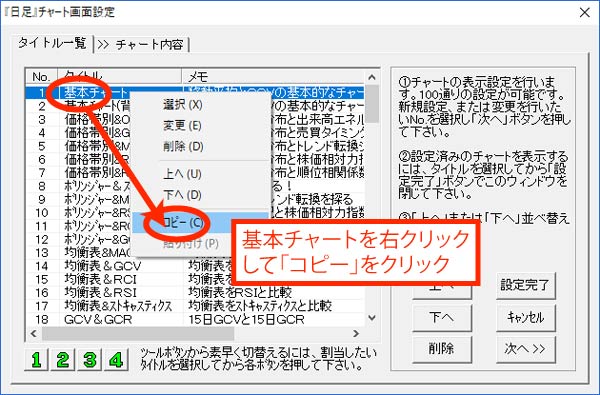Image resolution: width=600 pixels, height=395 pixels.
Task: Click the green number 1 tool button
Action: pyautogui.click(x=36, y=360)
